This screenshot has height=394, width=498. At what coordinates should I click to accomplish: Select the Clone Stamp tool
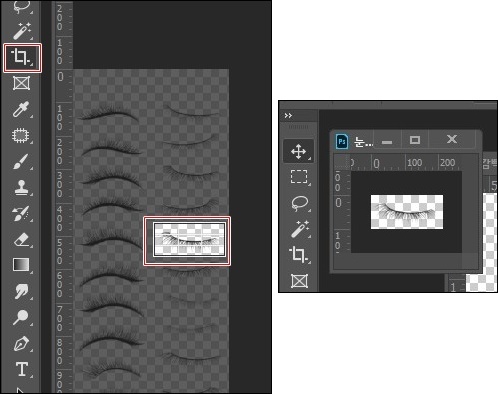21,188
